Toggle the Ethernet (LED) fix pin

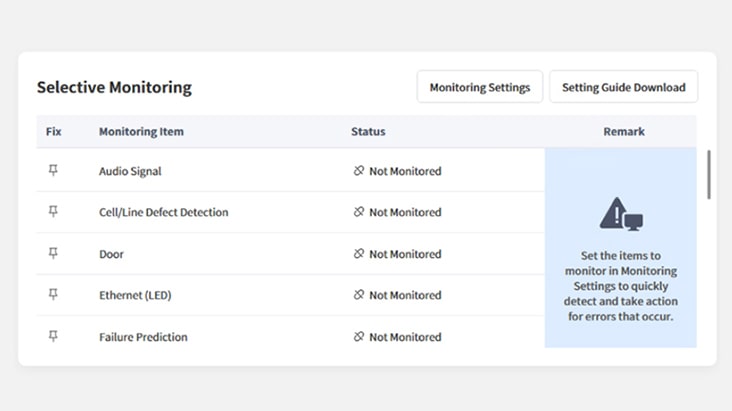pos(53,295)
